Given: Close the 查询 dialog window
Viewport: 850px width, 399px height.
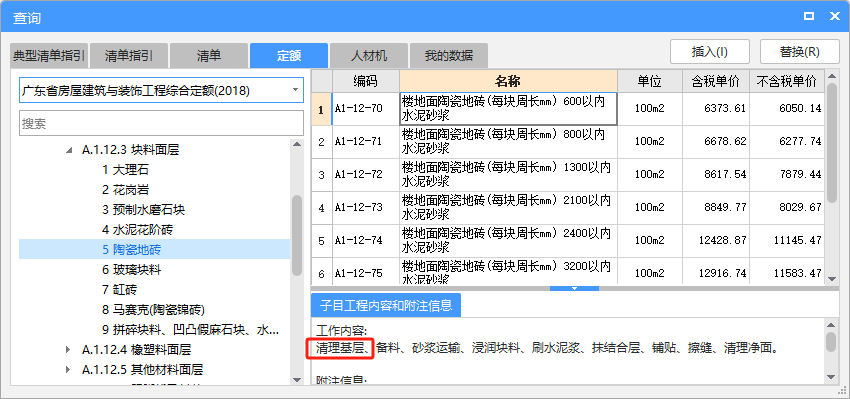Looking at the screenshot, I should 834,17.
